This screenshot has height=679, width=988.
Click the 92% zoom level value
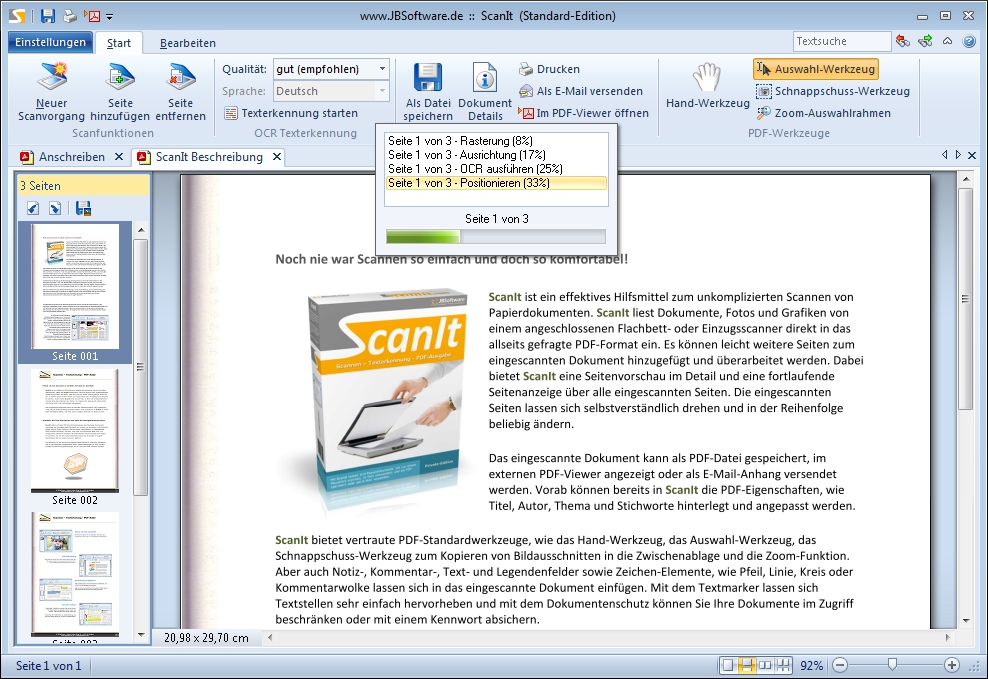click(x=812, y=666)
